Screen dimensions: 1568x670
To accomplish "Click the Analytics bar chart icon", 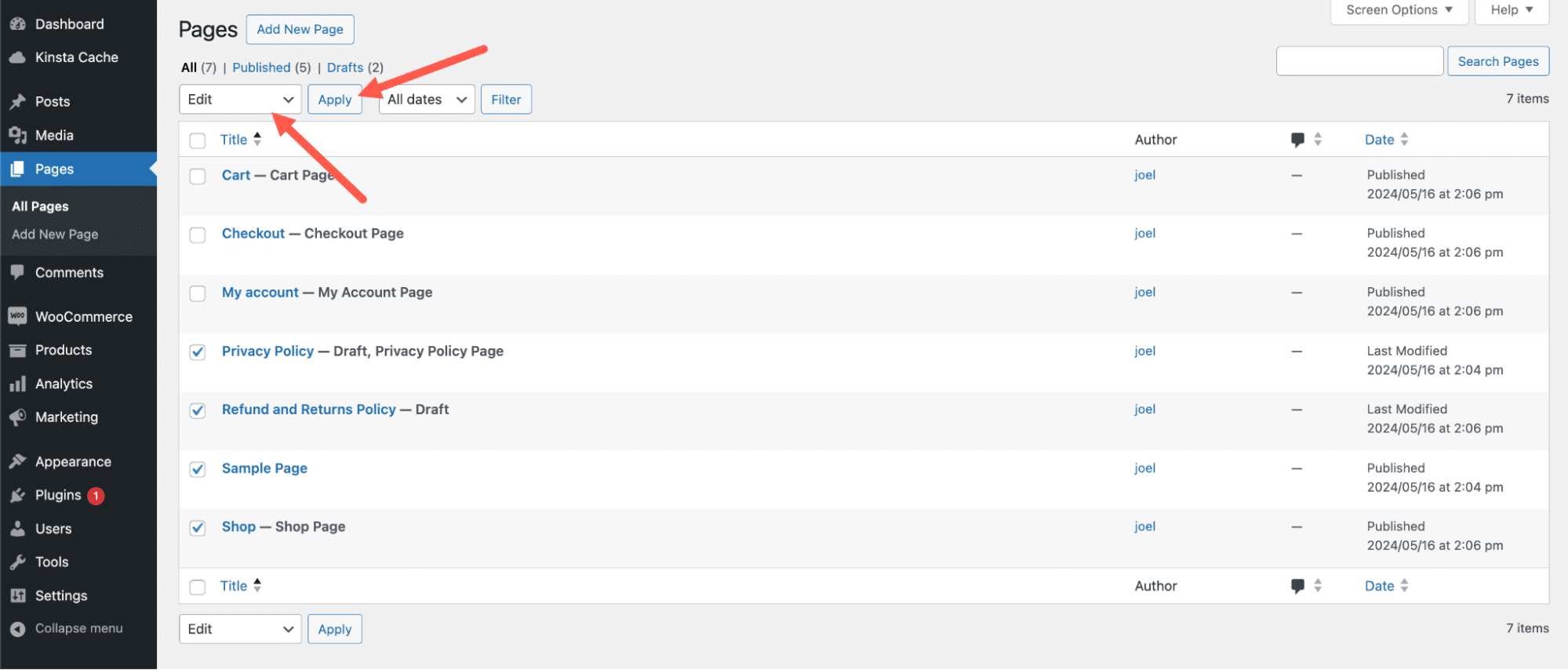I will [x=17, y=384].
